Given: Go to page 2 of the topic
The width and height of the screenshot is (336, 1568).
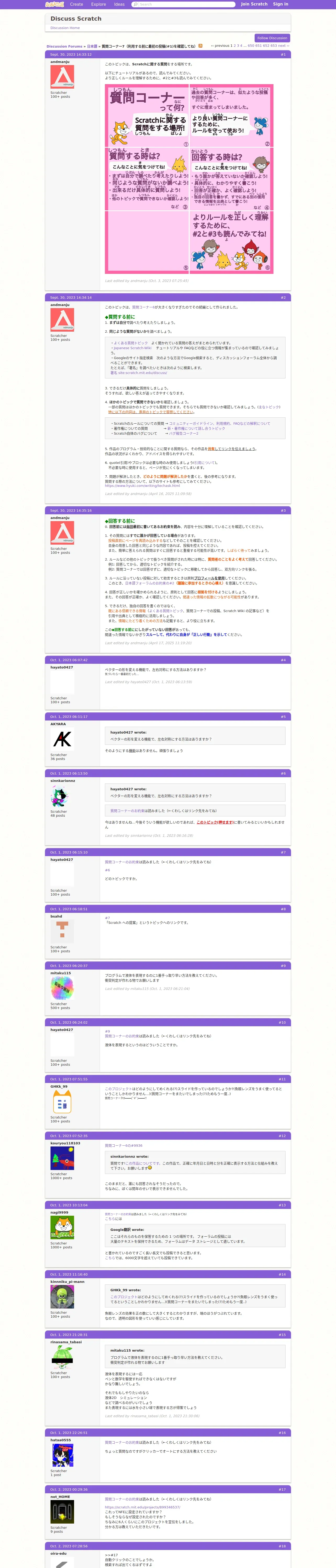Looking at the screenshot, I should (x=235, y=46).
